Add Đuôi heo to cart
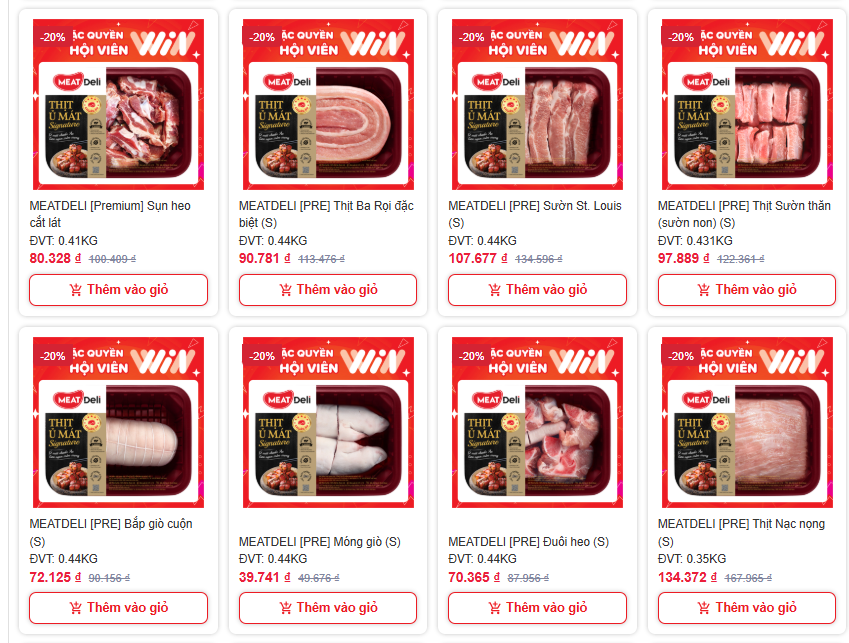849x643 pixels. point(537,608)
